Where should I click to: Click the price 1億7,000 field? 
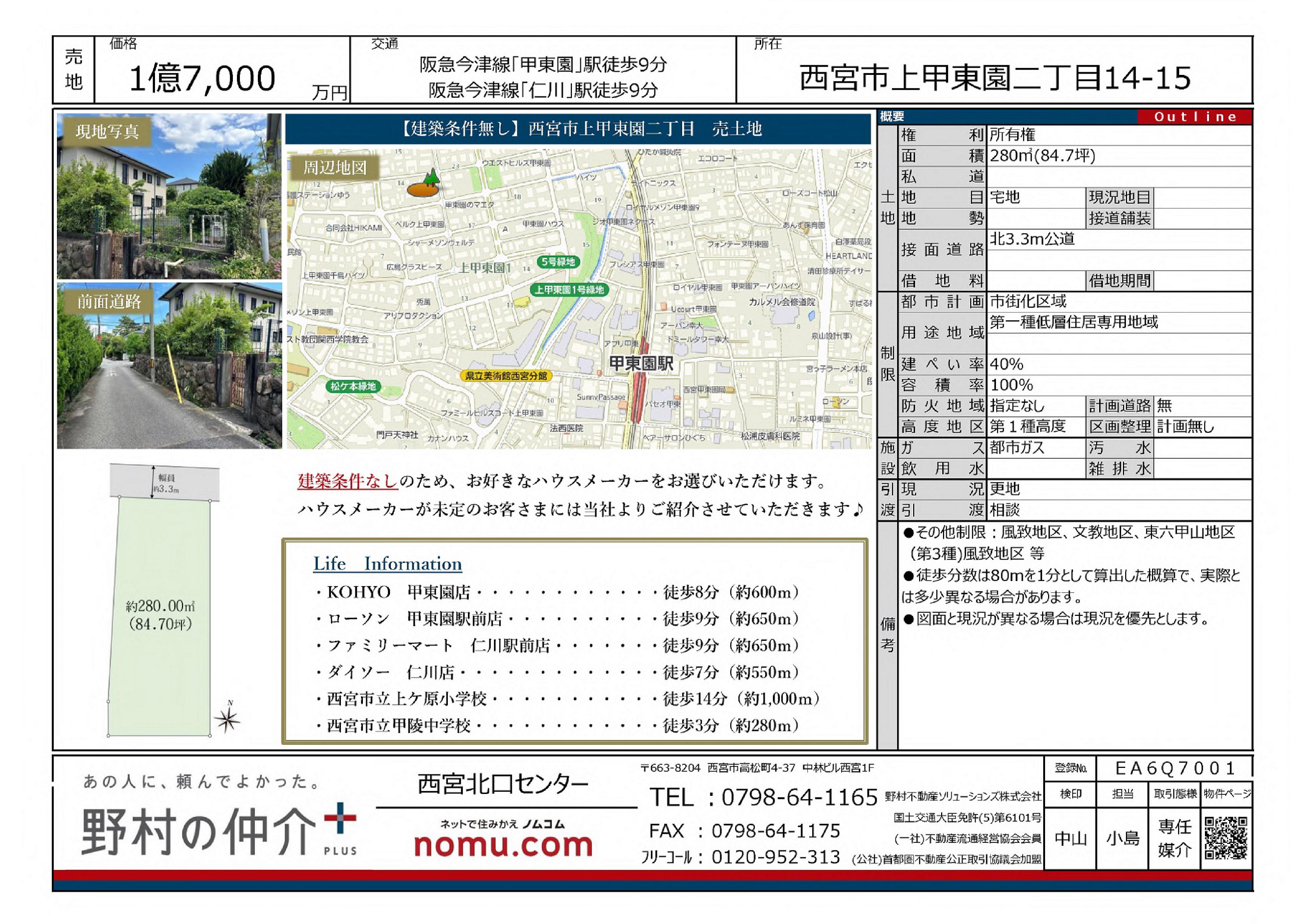coord(203,78)
